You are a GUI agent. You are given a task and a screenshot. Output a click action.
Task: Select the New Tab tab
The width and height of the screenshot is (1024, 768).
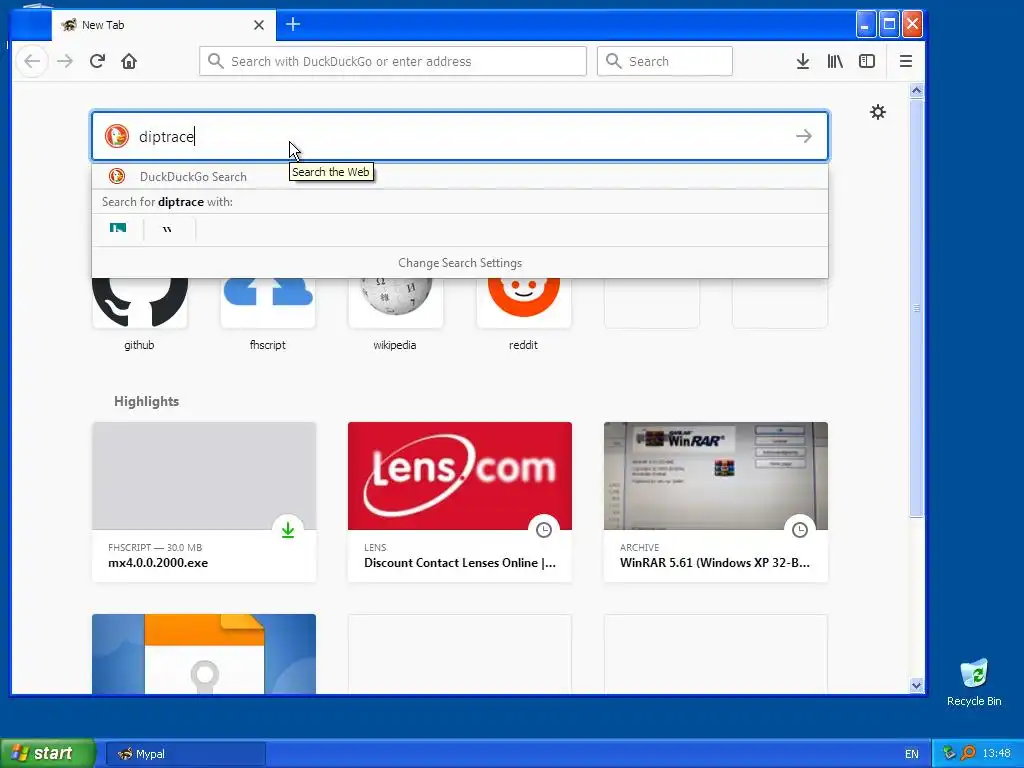click(x=163, y=25)
